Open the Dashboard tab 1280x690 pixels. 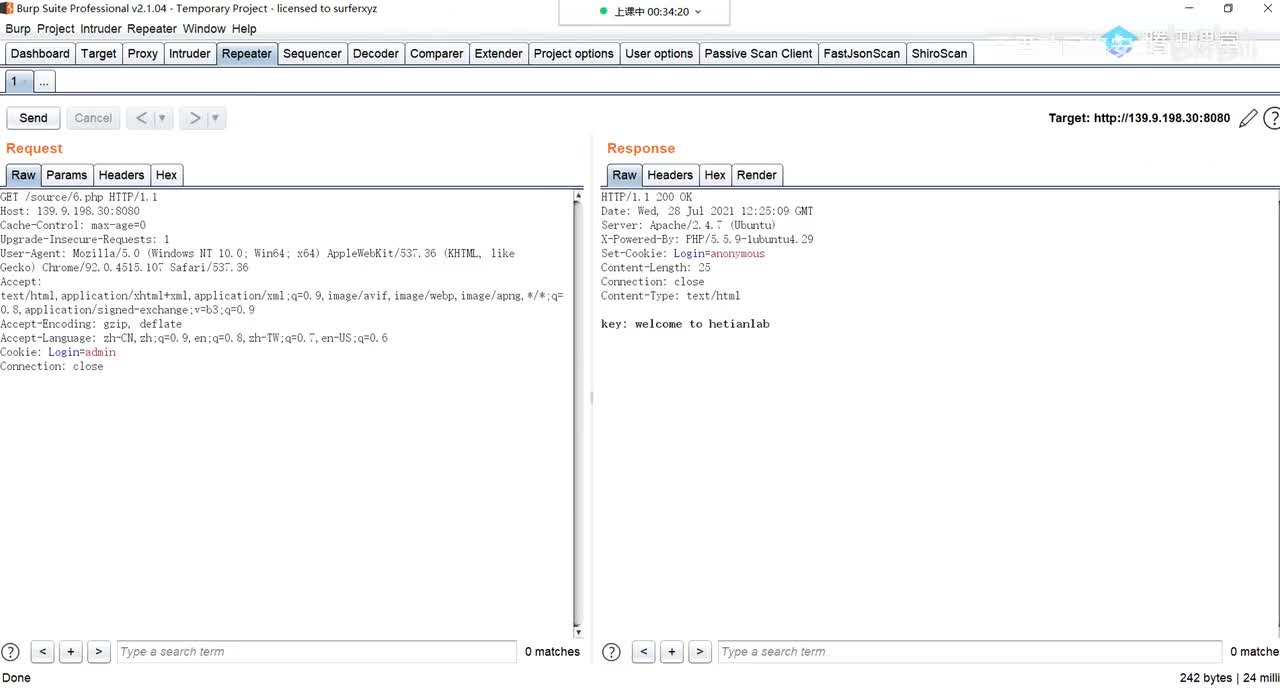40,54
